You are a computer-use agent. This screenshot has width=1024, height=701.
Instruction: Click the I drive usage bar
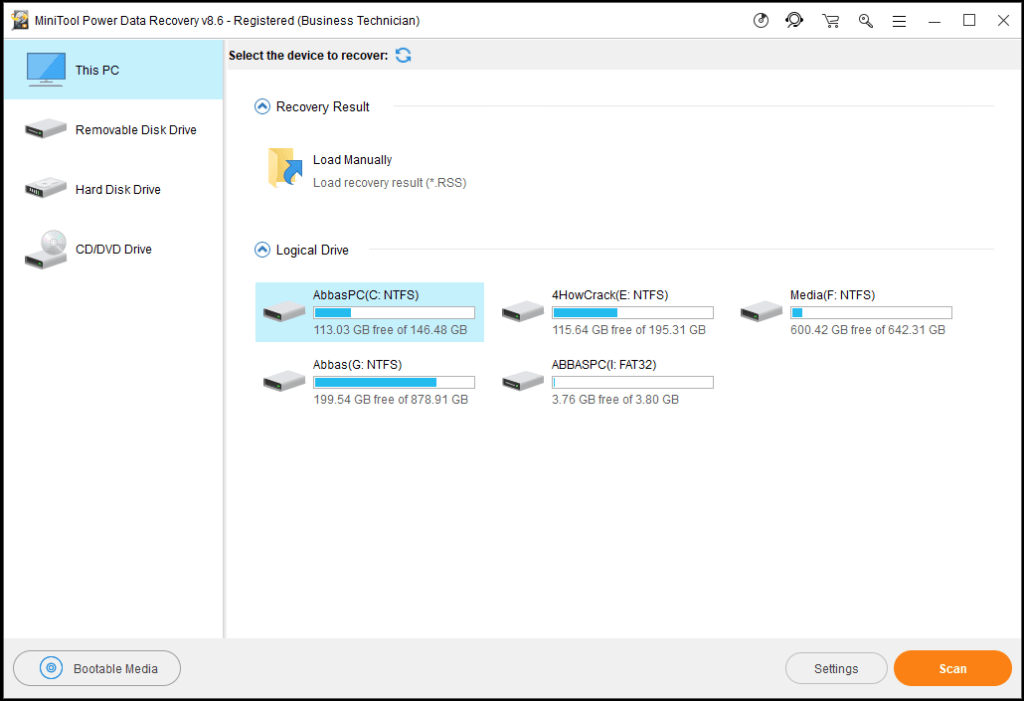point(632,382)
